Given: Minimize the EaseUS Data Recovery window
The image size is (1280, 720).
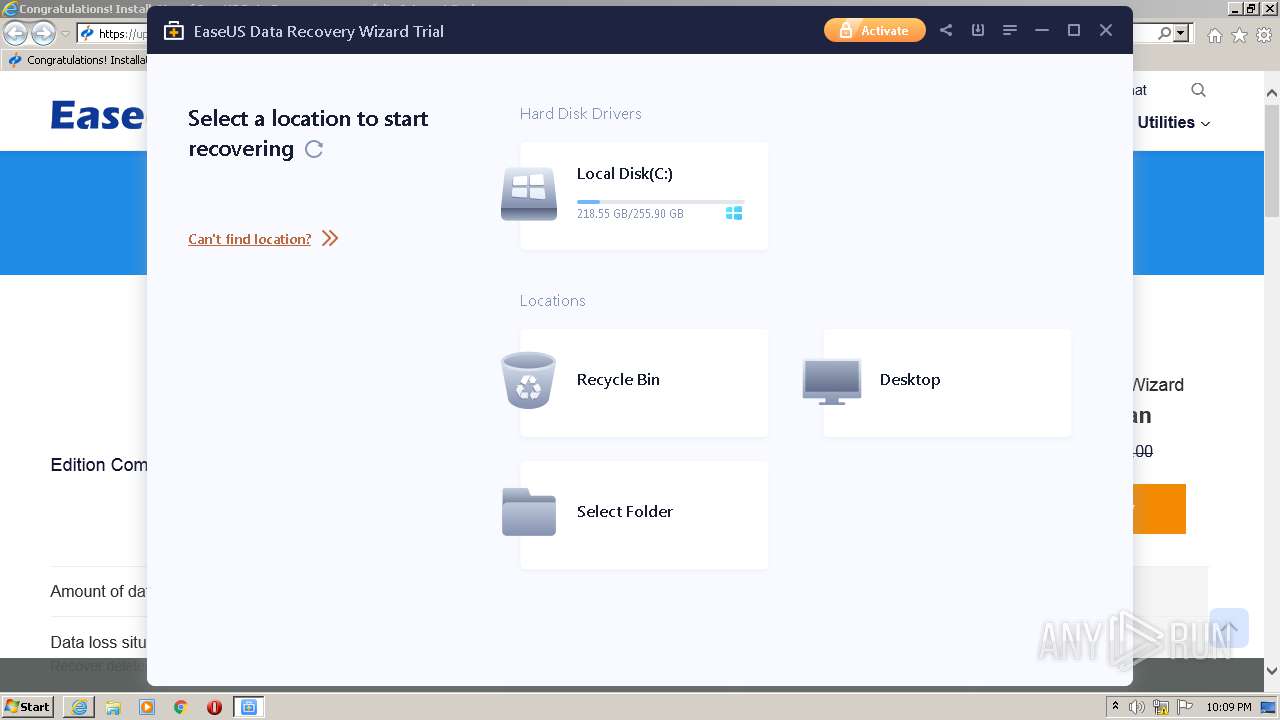Looking at the screenshot, I should 1042,31.
